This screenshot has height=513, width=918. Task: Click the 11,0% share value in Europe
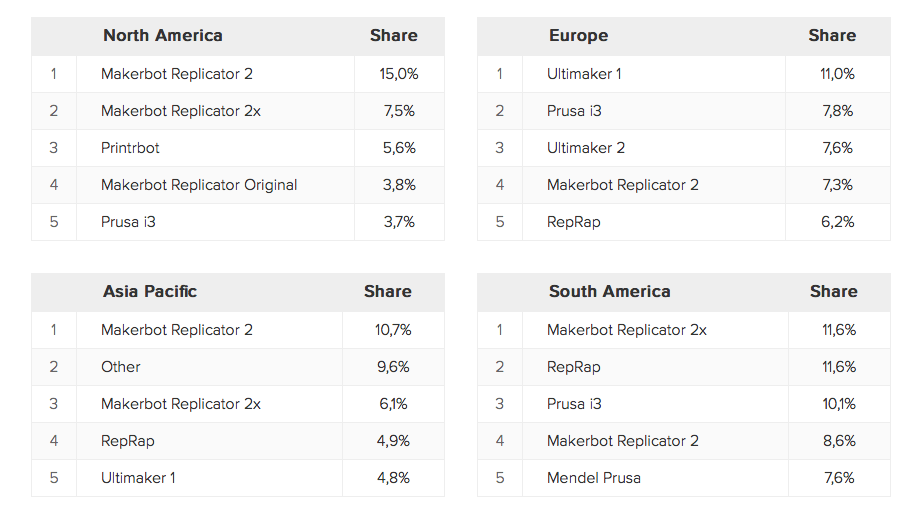pos(837,74)
